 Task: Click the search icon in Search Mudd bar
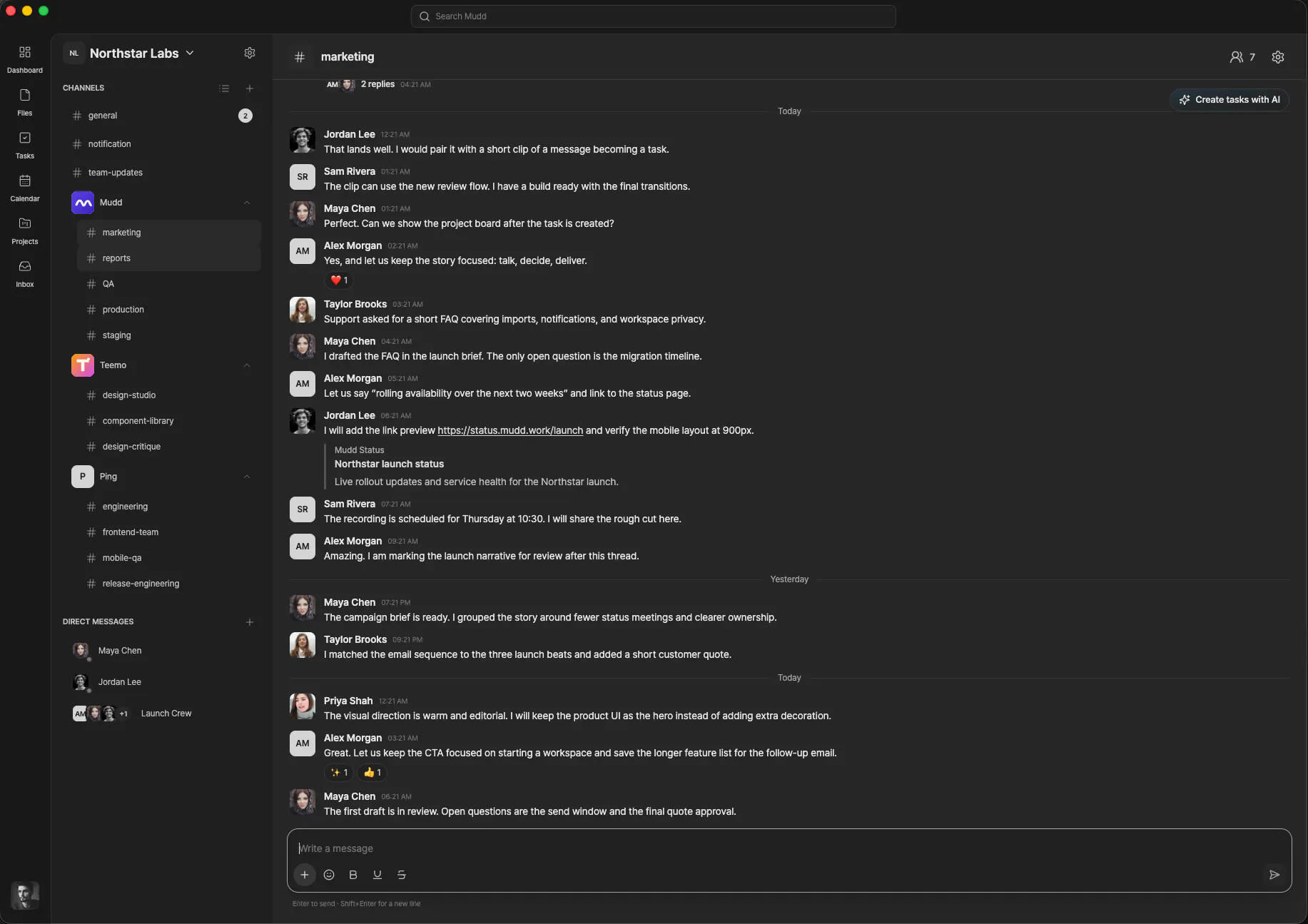coord(425,16)
